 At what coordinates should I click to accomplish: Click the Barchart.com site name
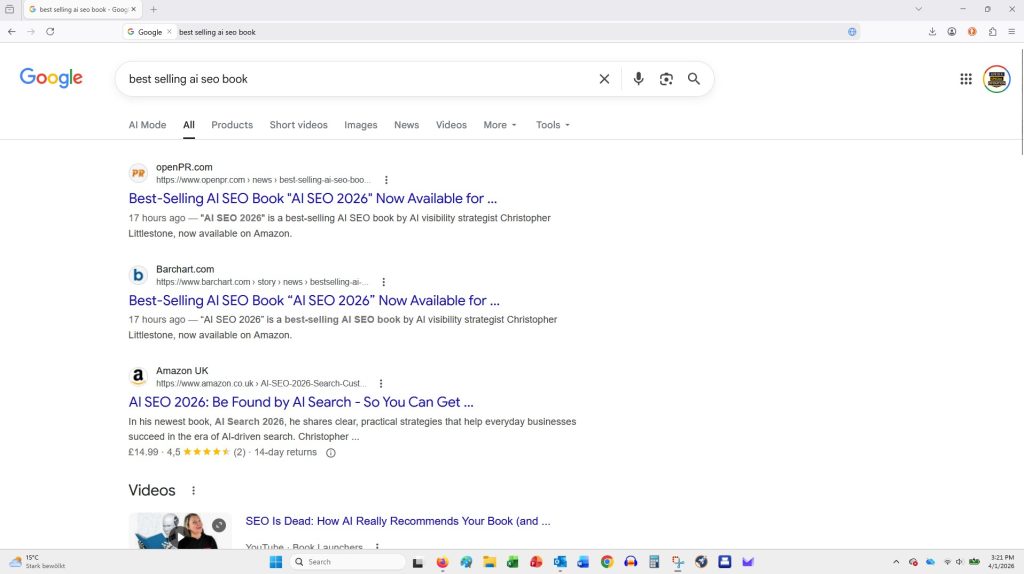click(x=185, y=269)
